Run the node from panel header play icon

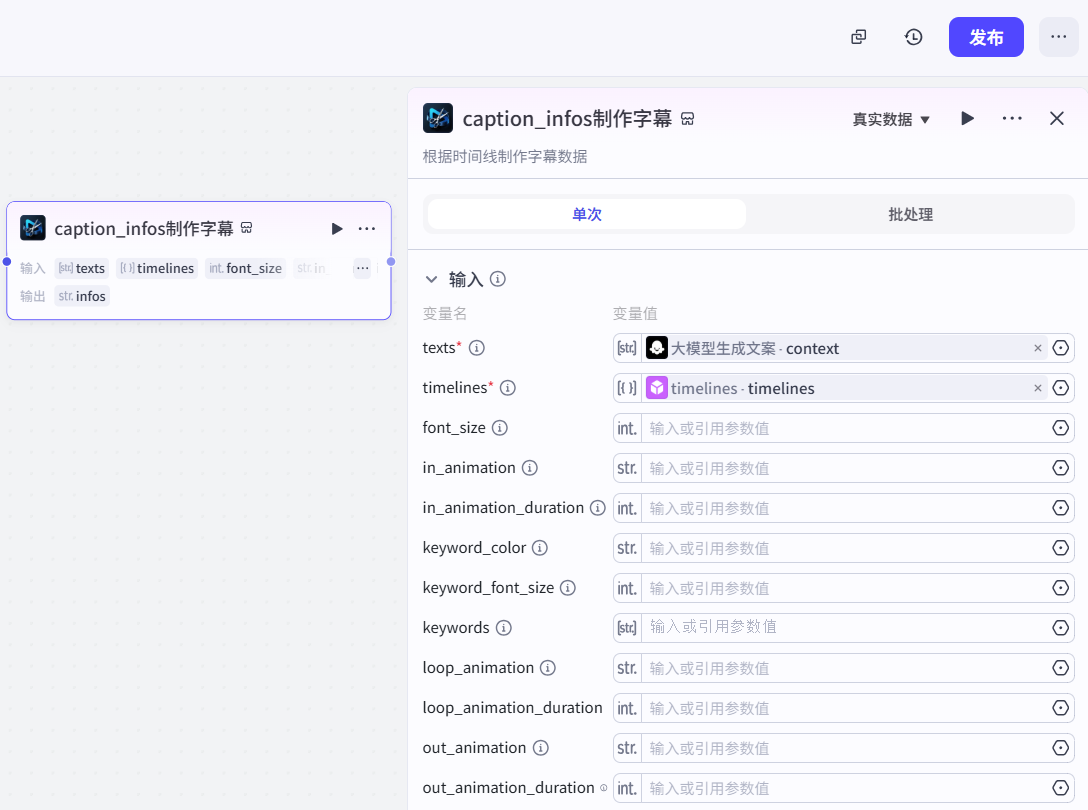pyautogui.click(x=967, y=119)
